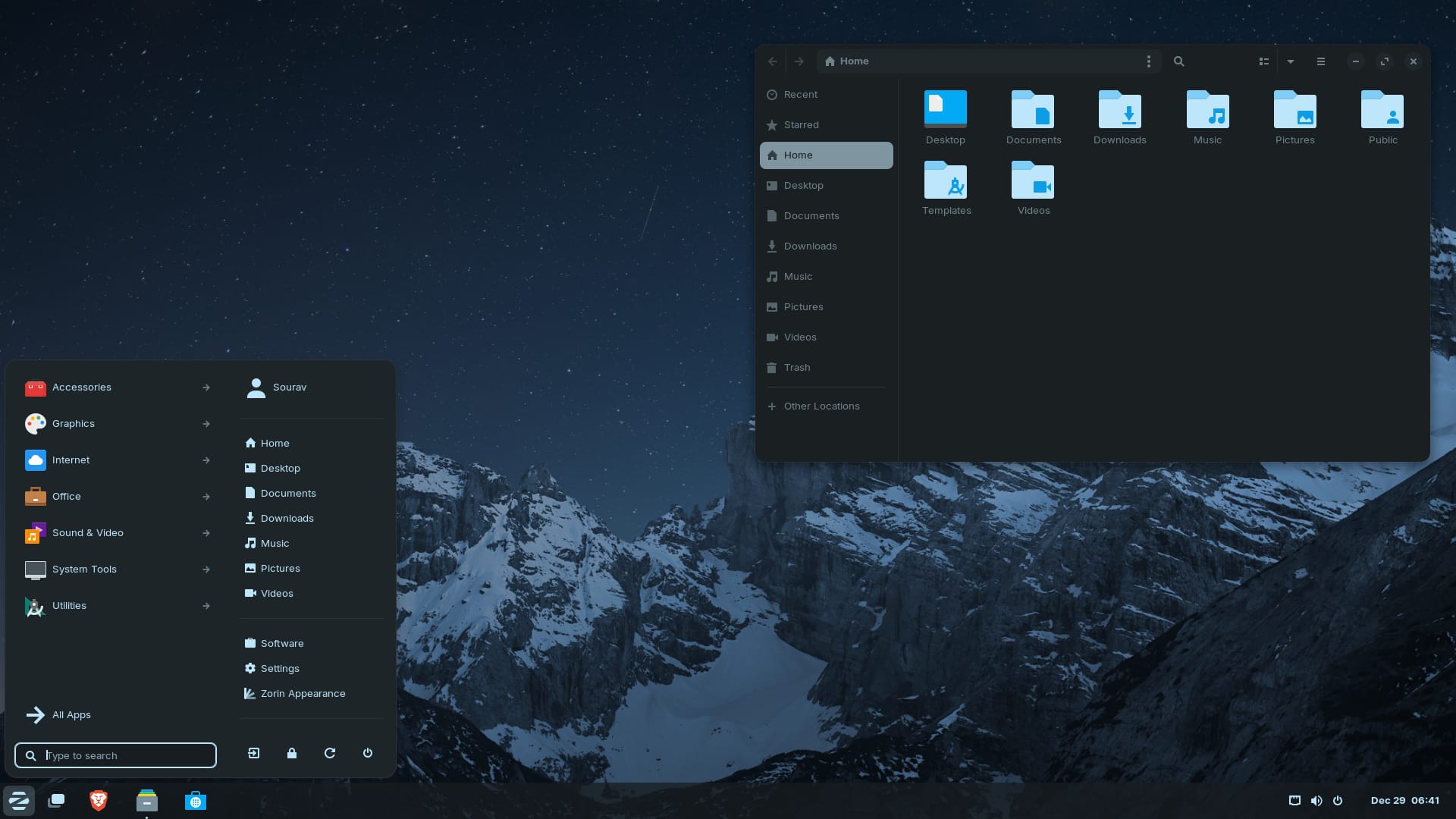The width and height of the screenshot is (1456, 819).
Task: Open Brave browser from the taskbar
Action: coord(98,800)
